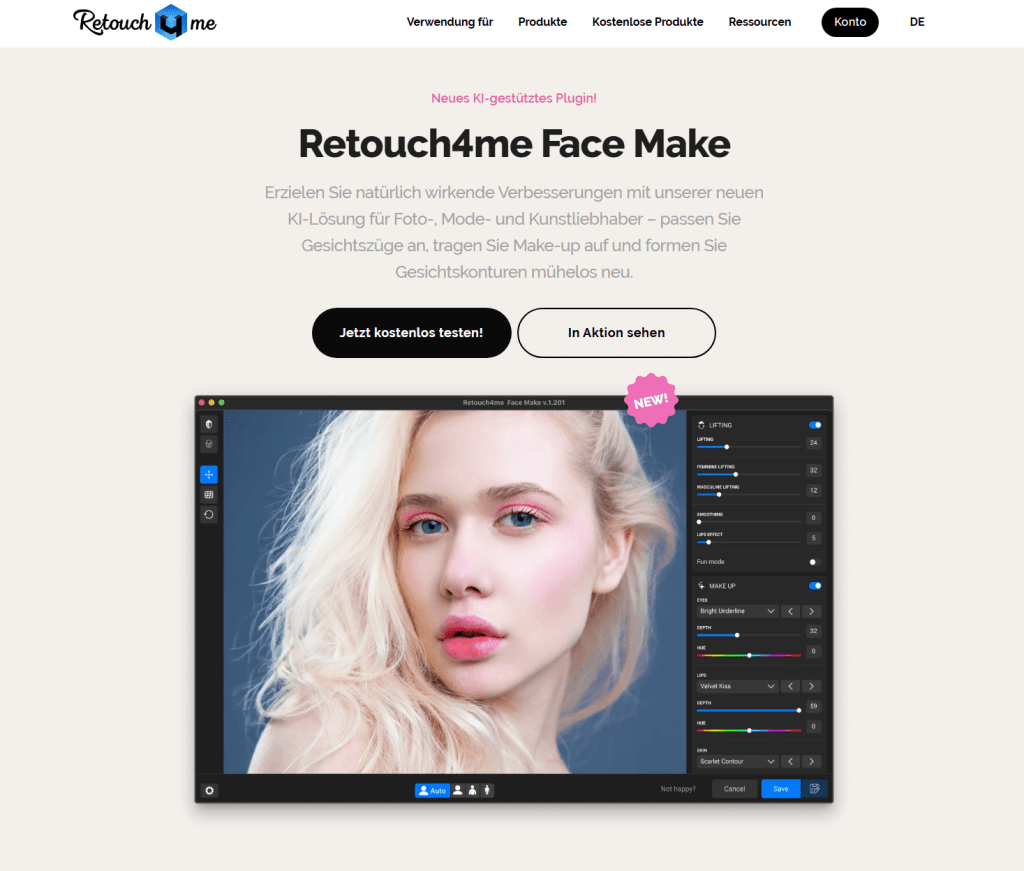Open the Bright Underline eyes dropdown
1024x871 pixels.
(x=737, y=611)
